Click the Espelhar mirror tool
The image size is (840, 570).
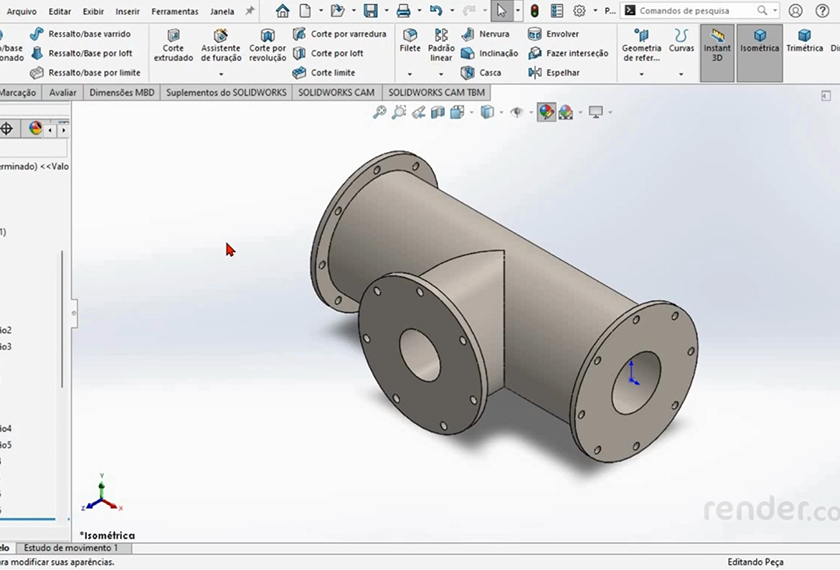535,73
